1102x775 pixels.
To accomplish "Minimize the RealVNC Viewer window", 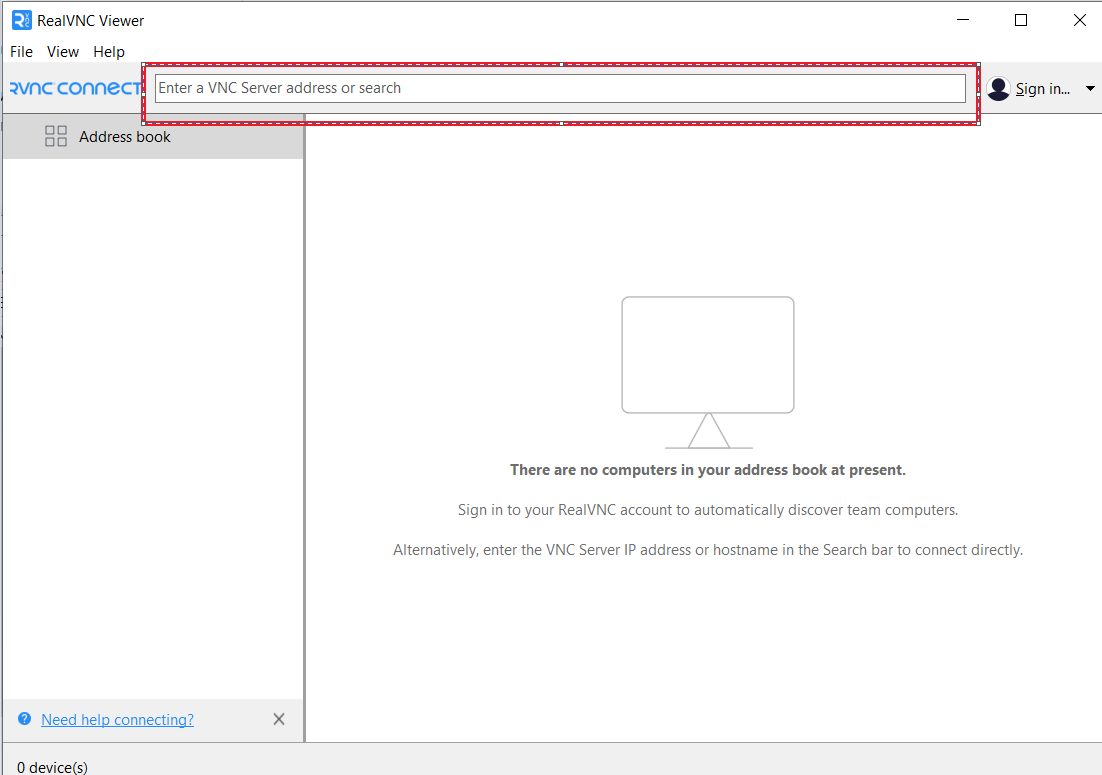I will point(963,20).
